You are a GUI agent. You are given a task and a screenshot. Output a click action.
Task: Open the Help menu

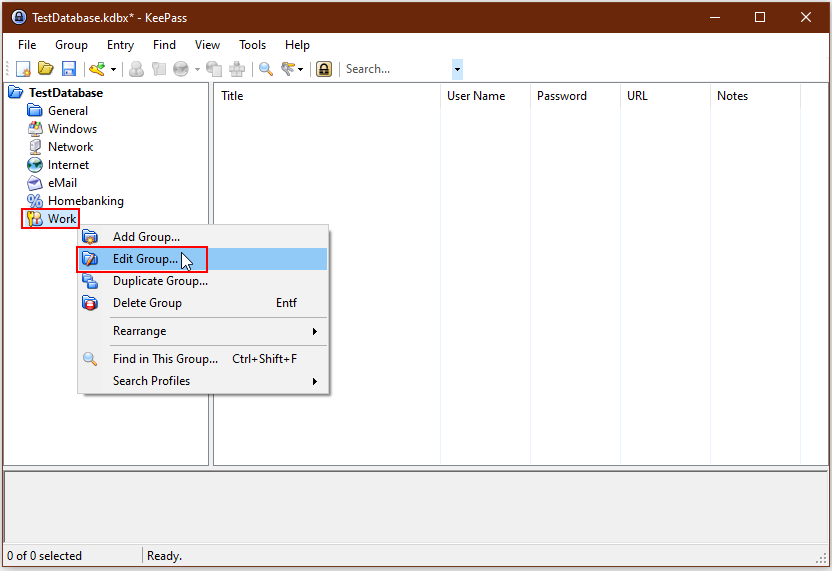tap(297, 45)
